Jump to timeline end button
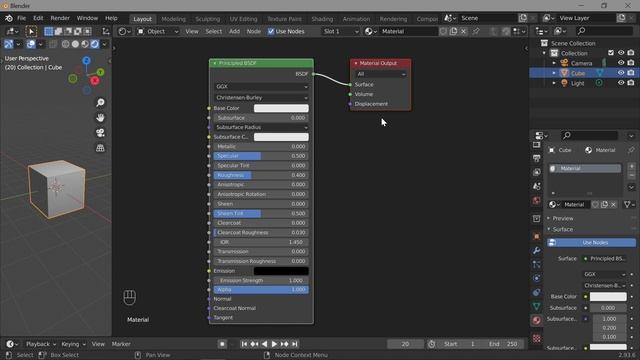 295,344
